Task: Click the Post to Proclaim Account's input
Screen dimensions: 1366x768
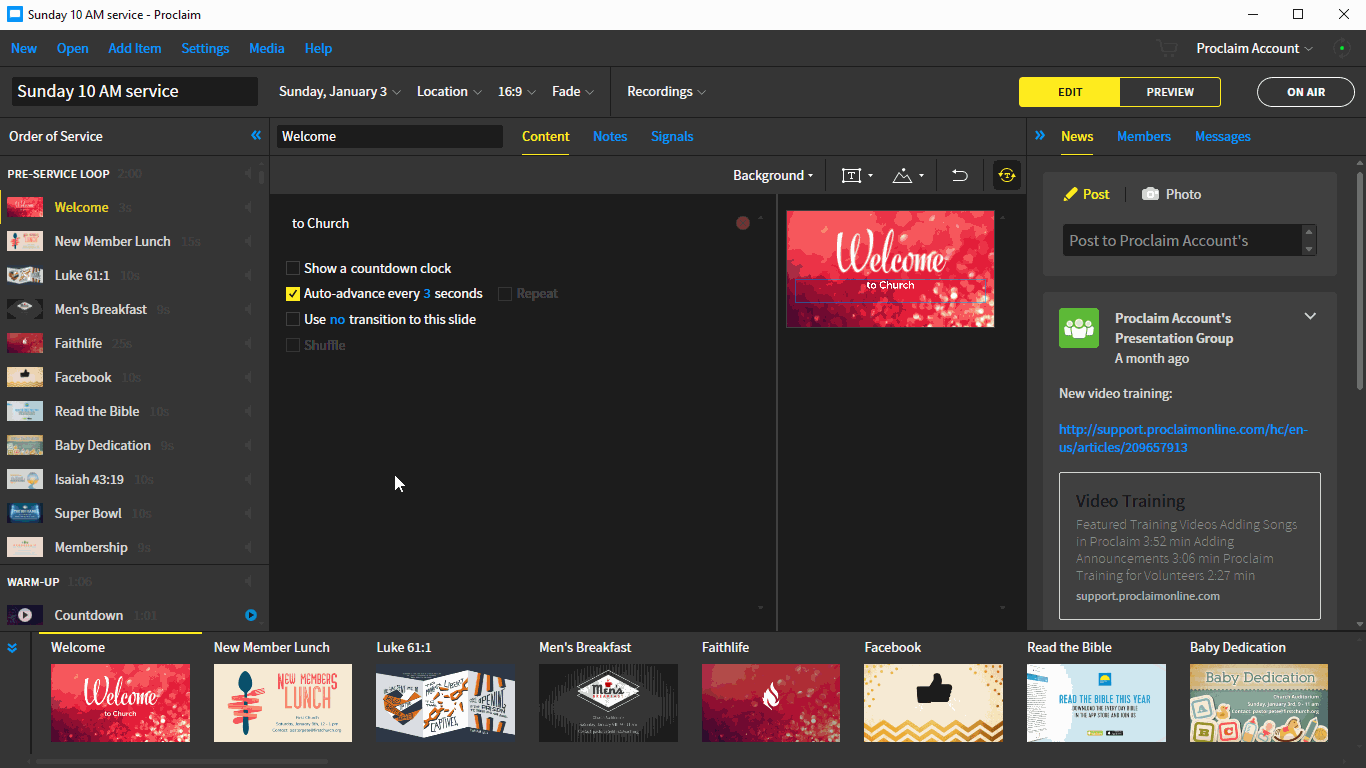Action: click(x=1182, y=240)
